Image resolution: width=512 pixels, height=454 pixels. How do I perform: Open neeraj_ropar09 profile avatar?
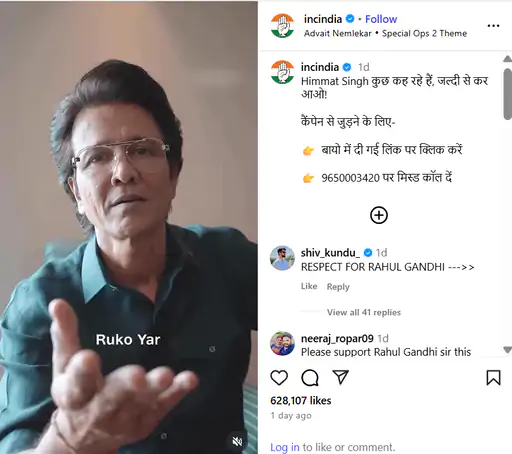tap(282, 344)
